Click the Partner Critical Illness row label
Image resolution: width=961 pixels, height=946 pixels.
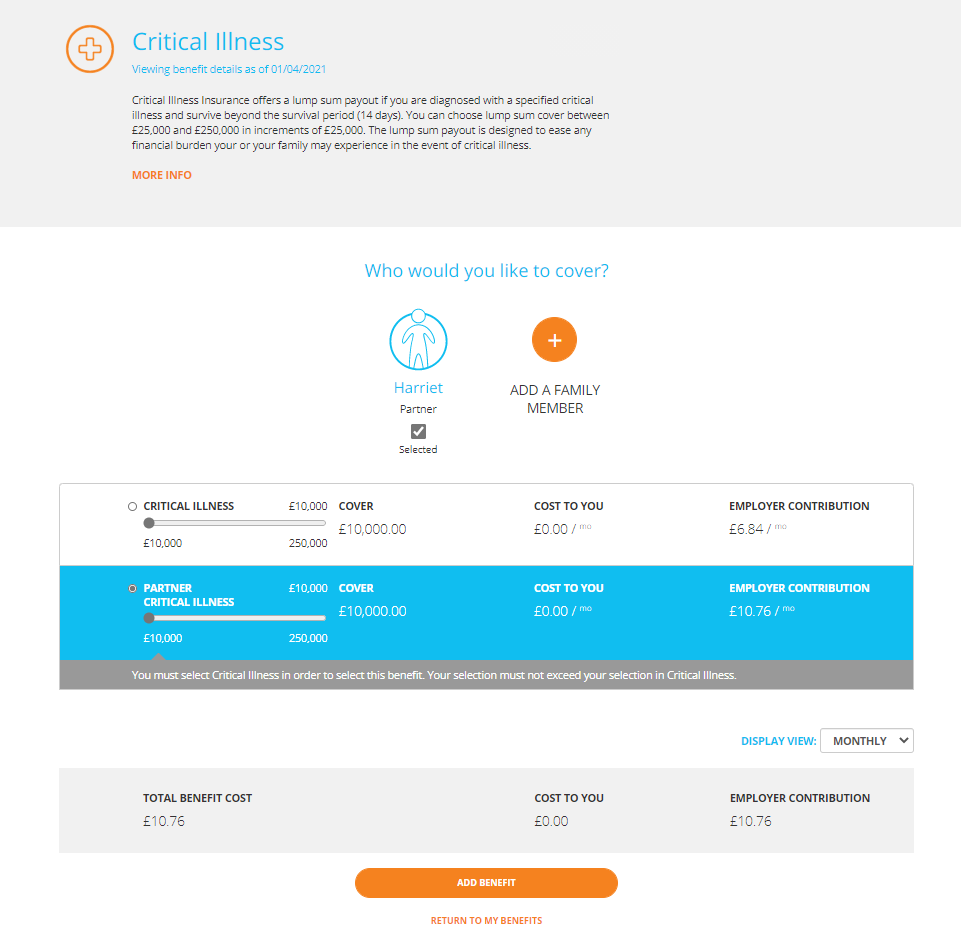[189, 595]
